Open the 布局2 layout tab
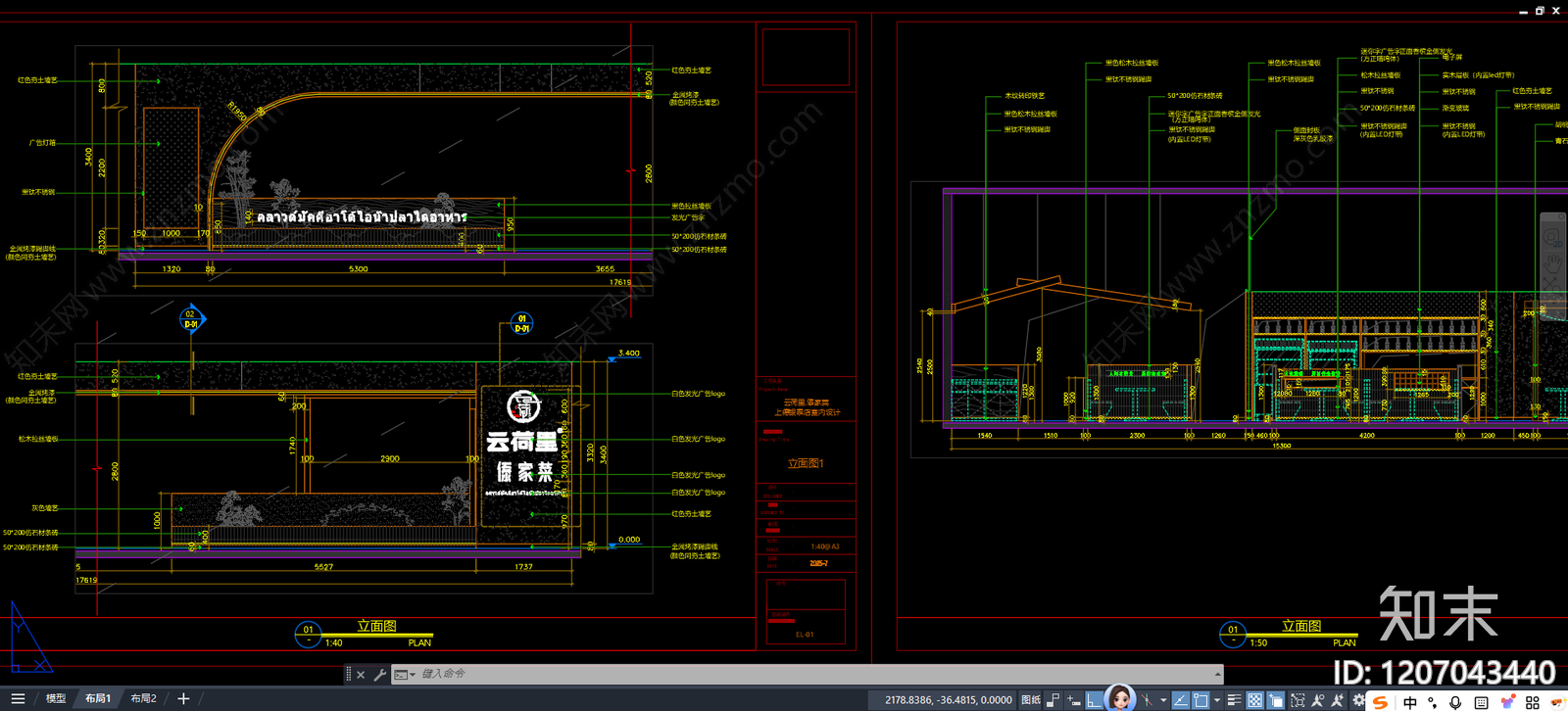 143,698
